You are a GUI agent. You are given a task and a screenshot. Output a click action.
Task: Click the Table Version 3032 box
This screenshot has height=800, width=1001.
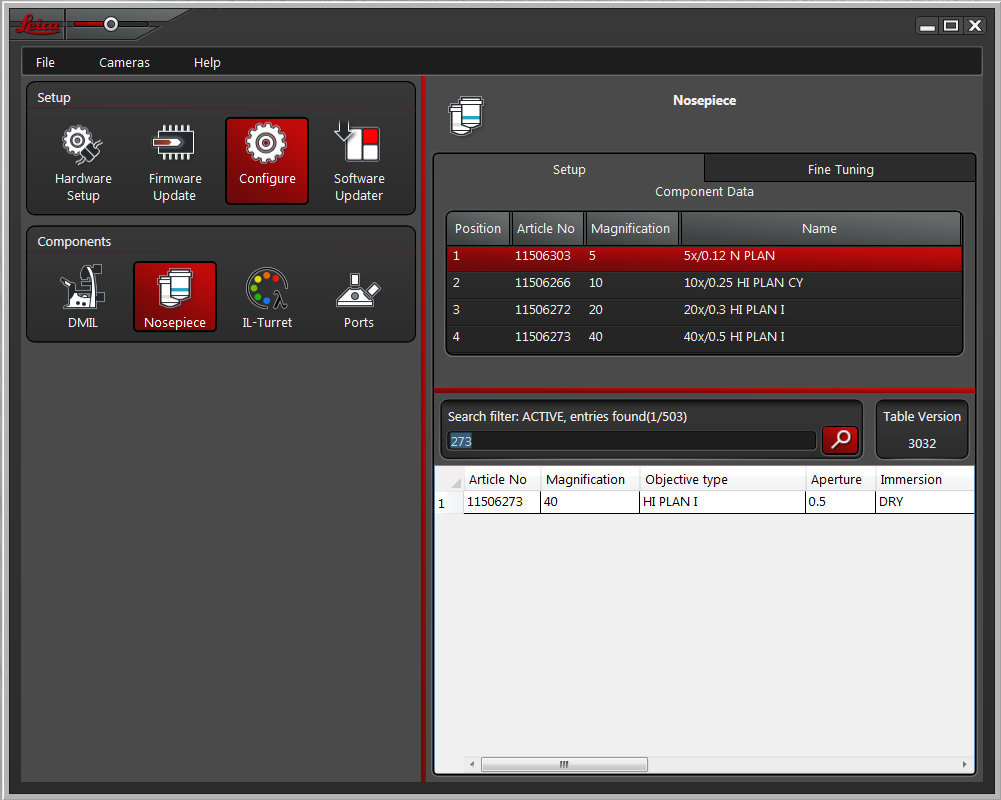pyautogui.click(x=922, y=430)
